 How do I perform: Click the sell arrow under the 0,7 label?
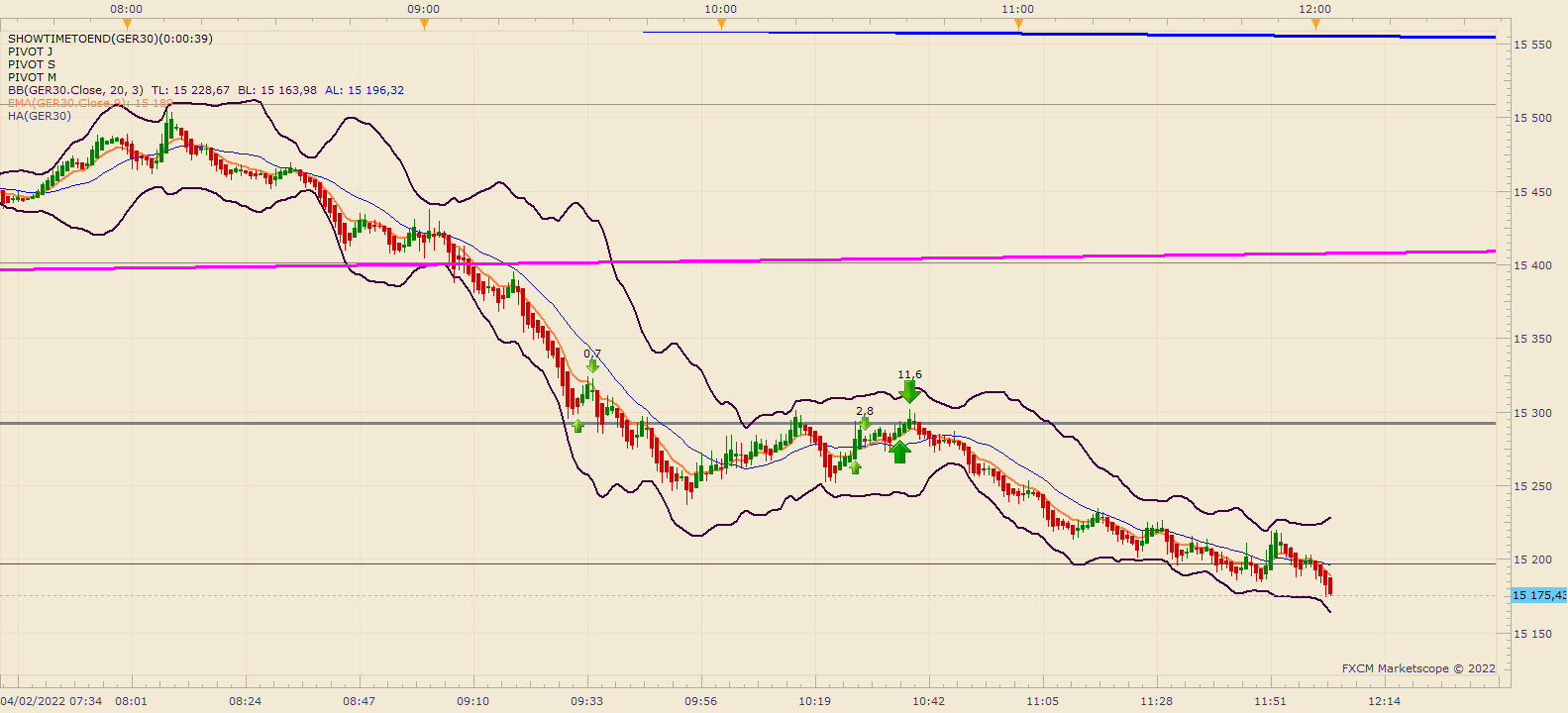pyautogui.click(x=592, y=365)
